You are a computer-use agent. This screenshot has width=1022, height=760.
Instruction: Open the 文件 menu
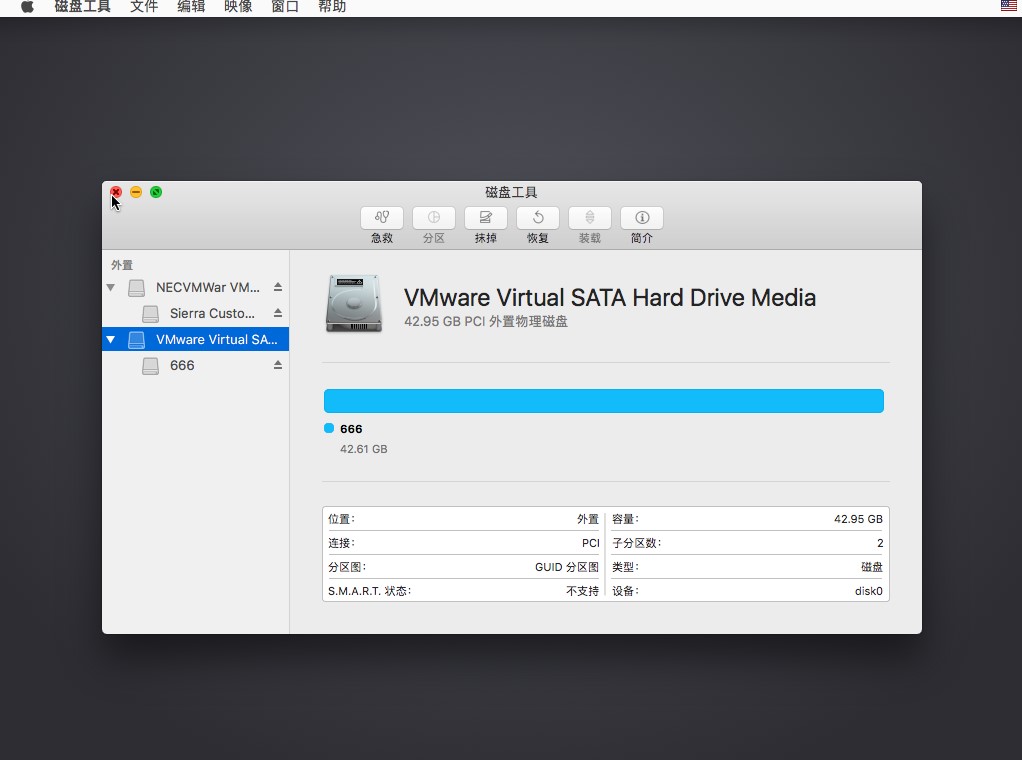144,7
